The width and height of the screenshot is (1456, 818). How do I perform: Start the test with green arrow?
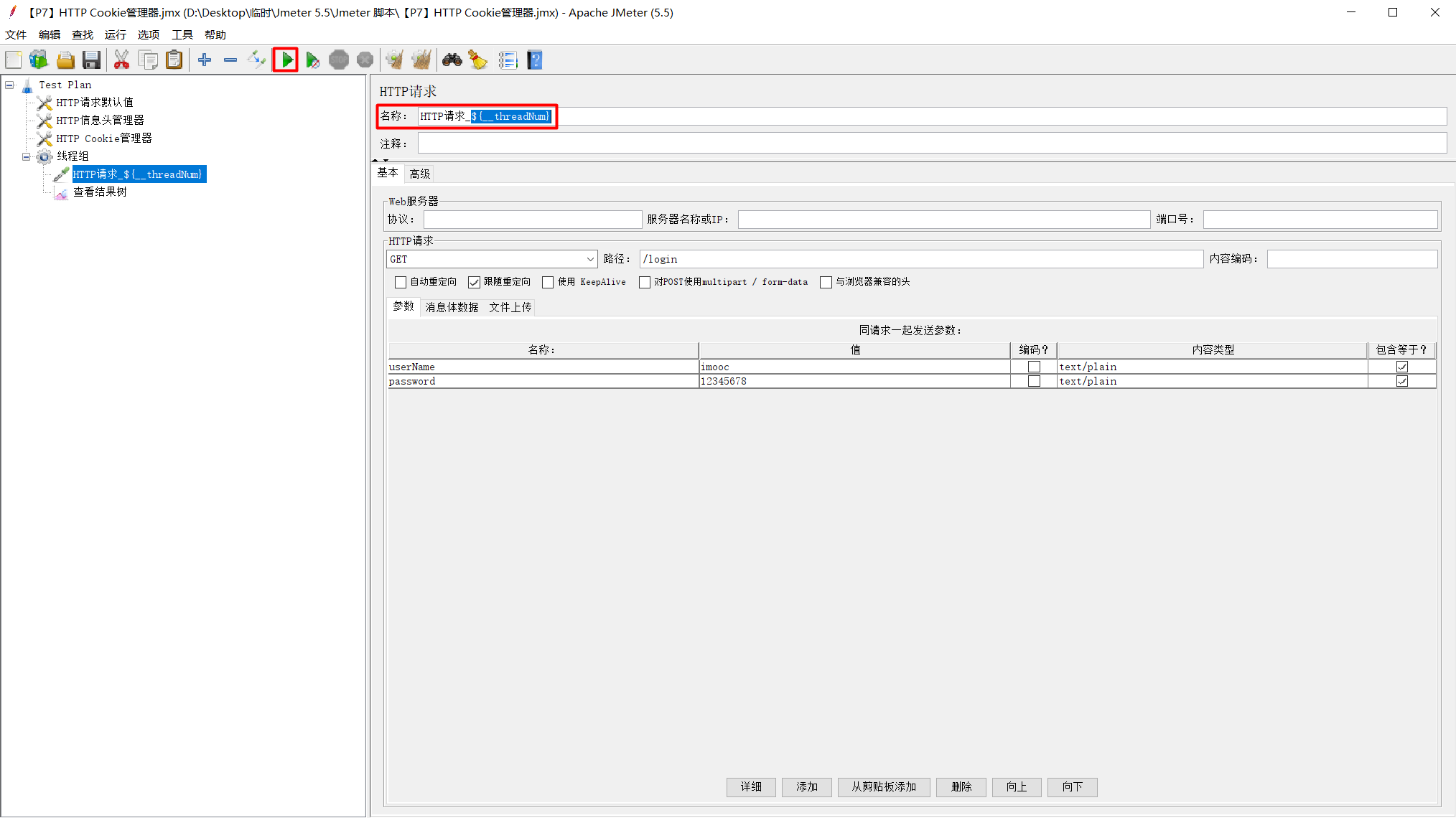pos(286,60)
